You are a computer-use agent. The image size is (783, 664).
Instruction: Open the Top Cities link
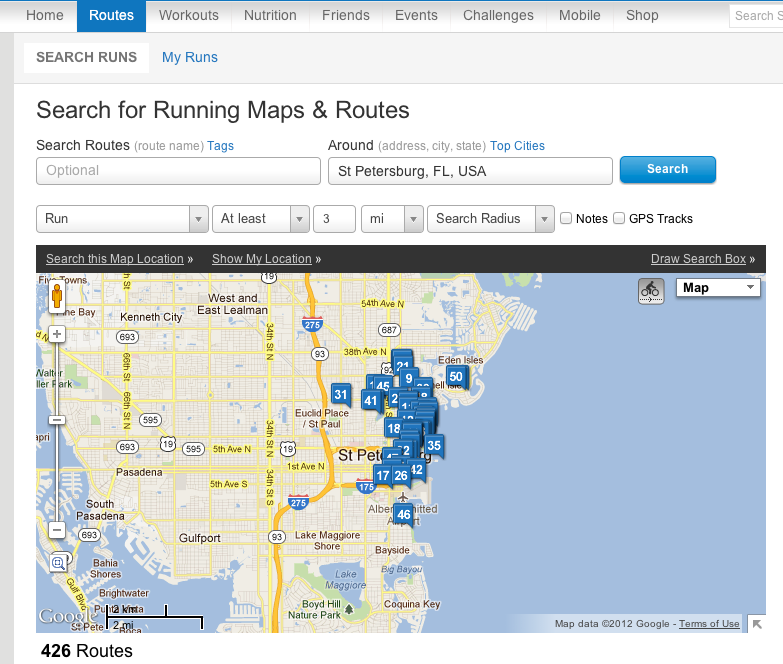click(x=517, y=146)
